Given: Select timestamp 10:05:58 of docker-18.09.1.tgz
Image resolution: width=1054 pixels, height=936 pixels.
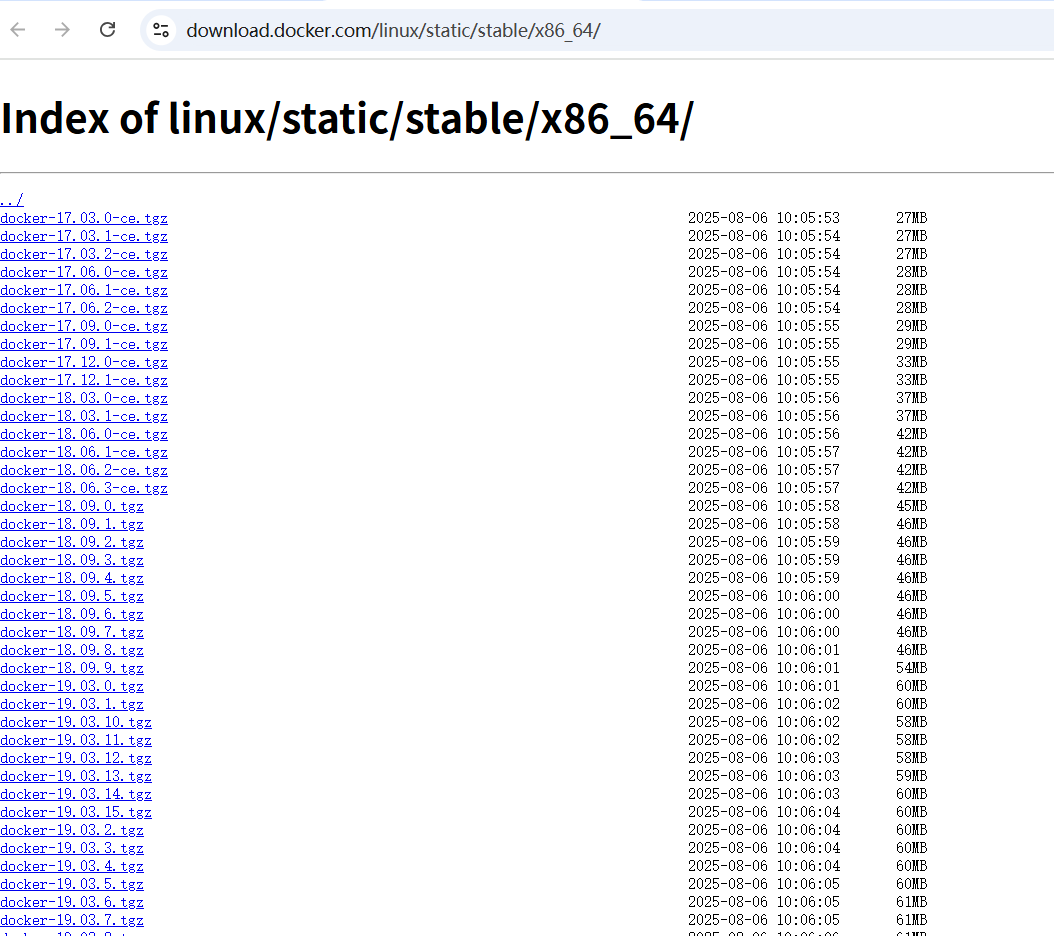Looking at the screenshot, I should [x=808, y=524].
